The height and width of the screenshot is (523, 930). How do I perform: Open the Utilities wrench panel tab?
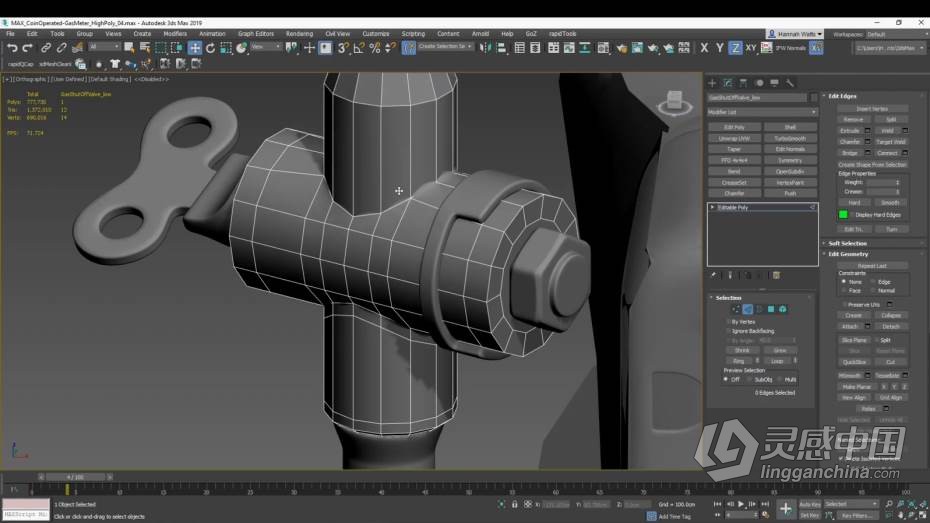pos(790,83)
